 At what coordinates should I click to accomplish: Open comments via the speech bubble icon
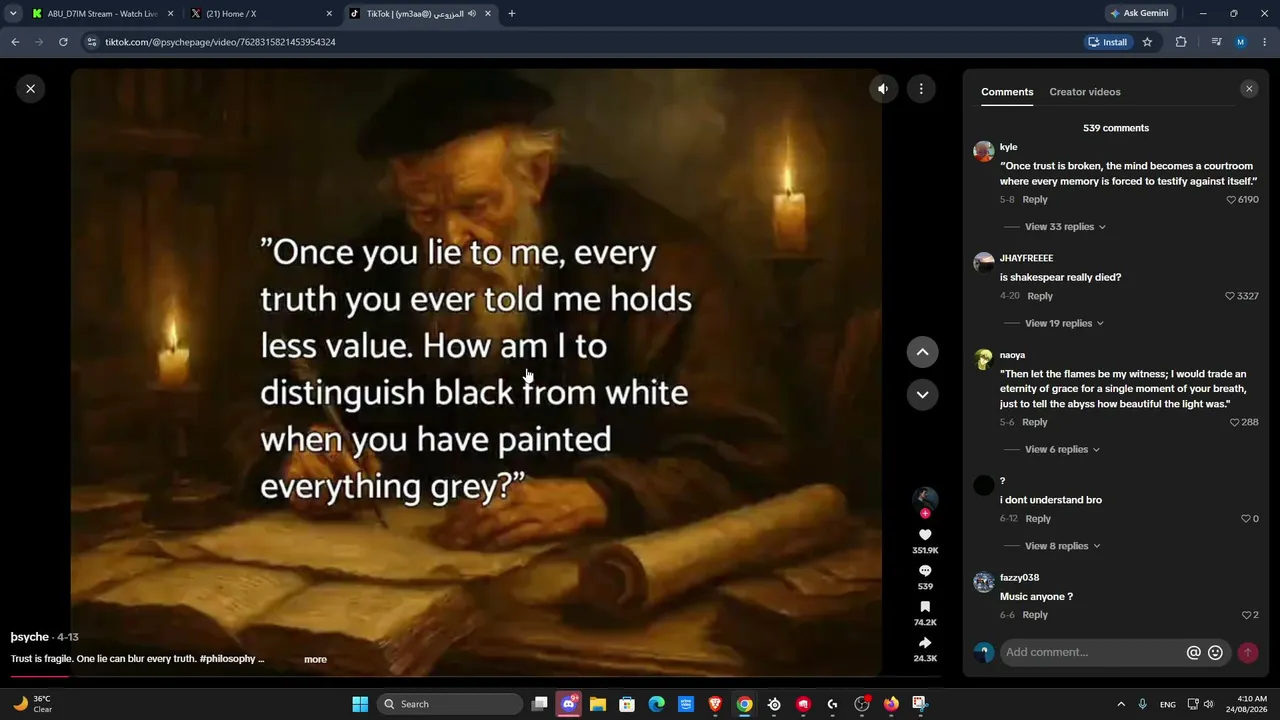tap(925, 571)
